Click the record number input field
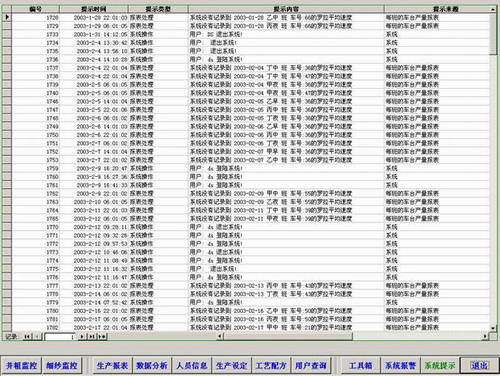This screenshot has width=500, height=376. [x=60, y=337]
